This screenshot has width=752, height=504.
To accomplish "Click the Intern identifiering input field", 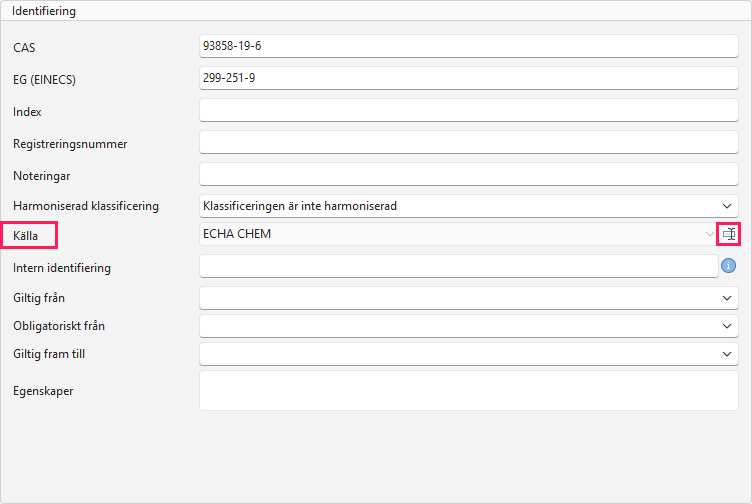I will (458, 266).
